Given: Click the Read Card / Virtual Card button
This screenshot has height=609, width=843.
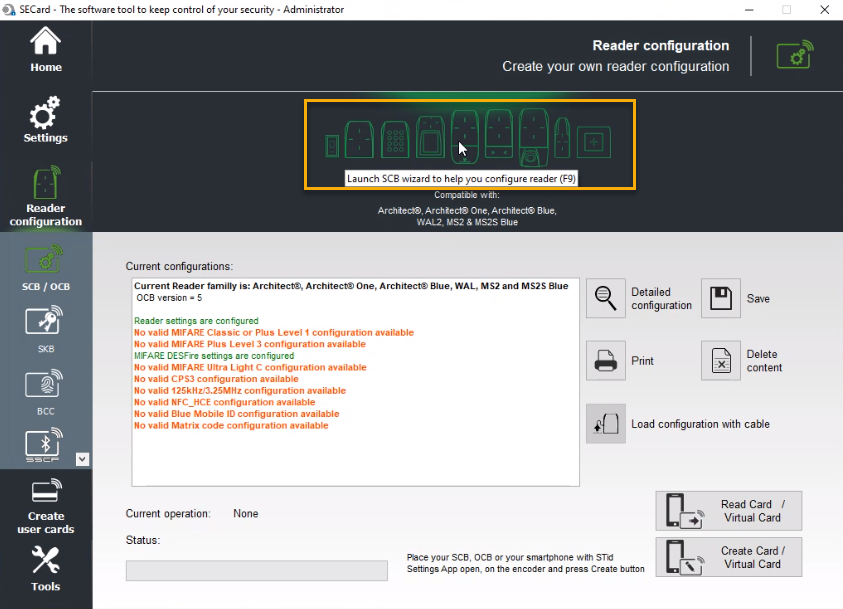Looking at the screenshot, I should click(729, 511).
